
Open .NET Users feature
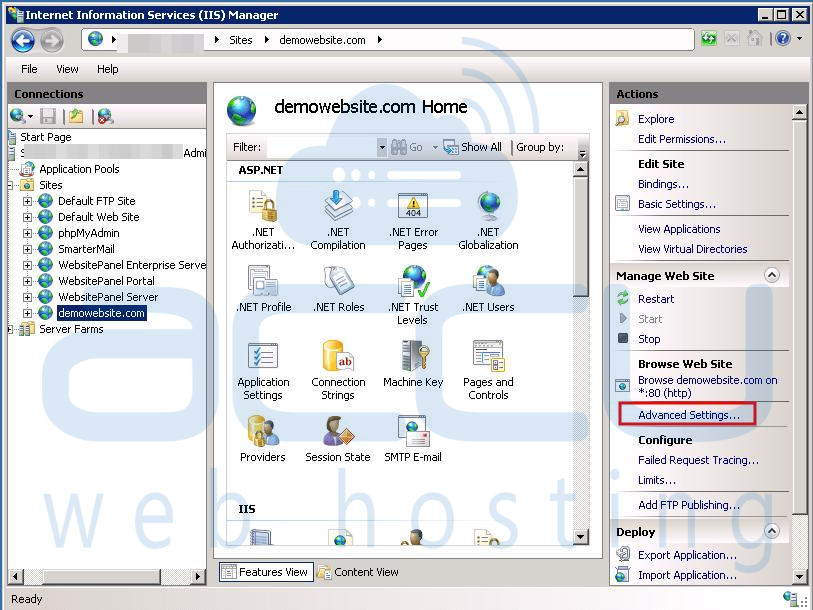(488, 289)
